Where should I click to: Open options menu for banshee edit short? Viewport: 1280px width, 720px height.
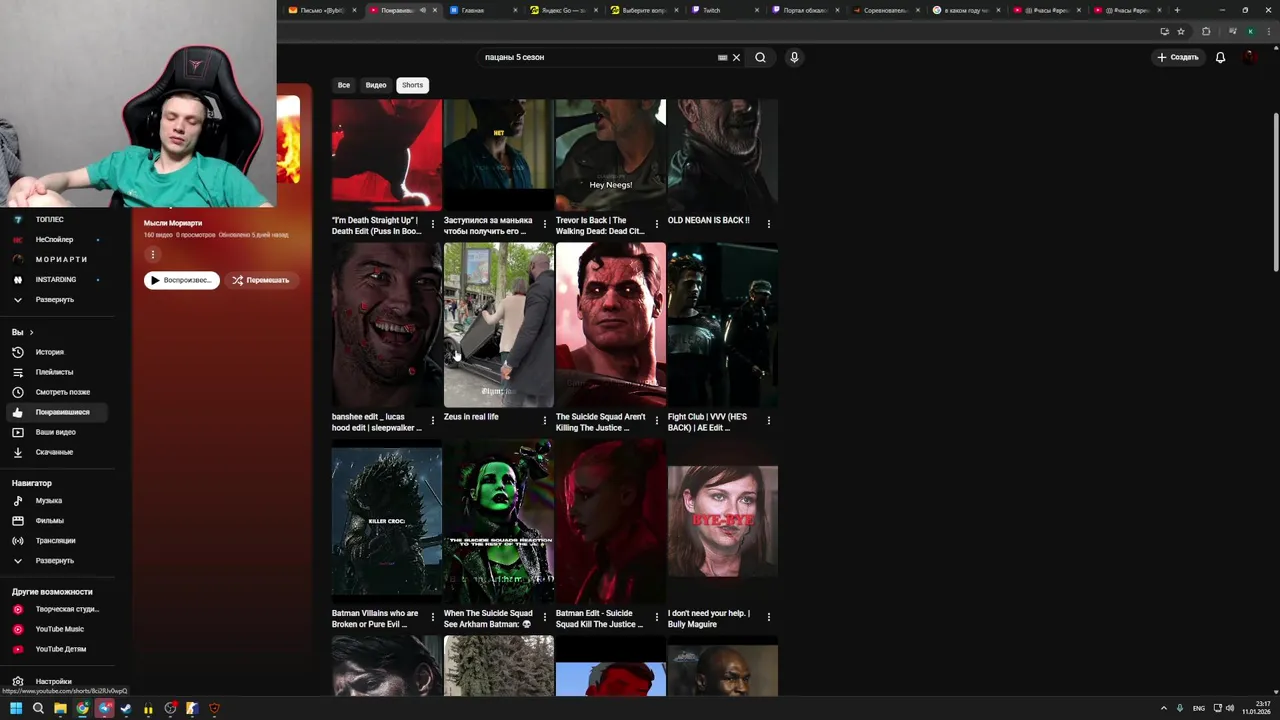[x=433, y=420]
